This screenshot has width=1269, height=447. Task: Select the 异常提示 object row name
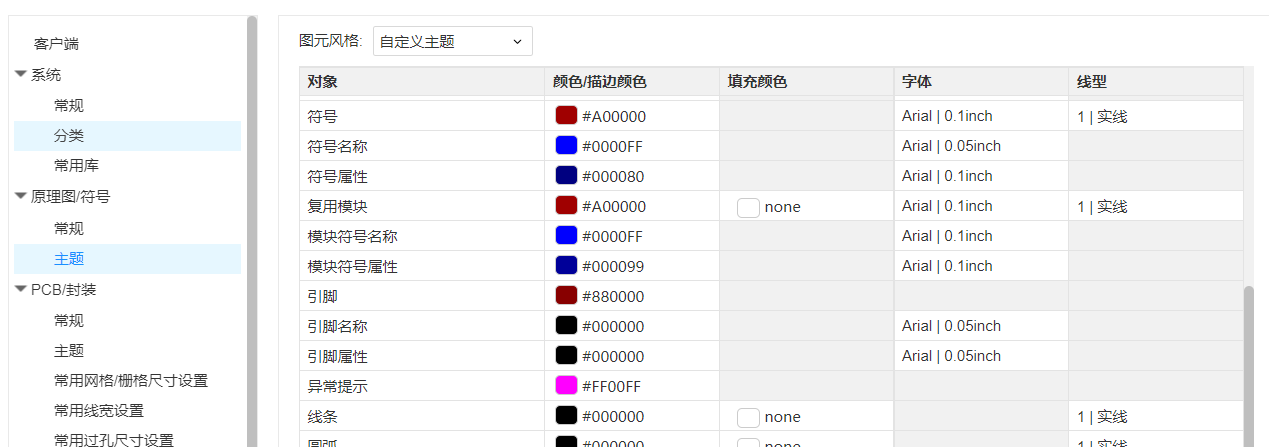pyautogui.click(x=337, y=386)
